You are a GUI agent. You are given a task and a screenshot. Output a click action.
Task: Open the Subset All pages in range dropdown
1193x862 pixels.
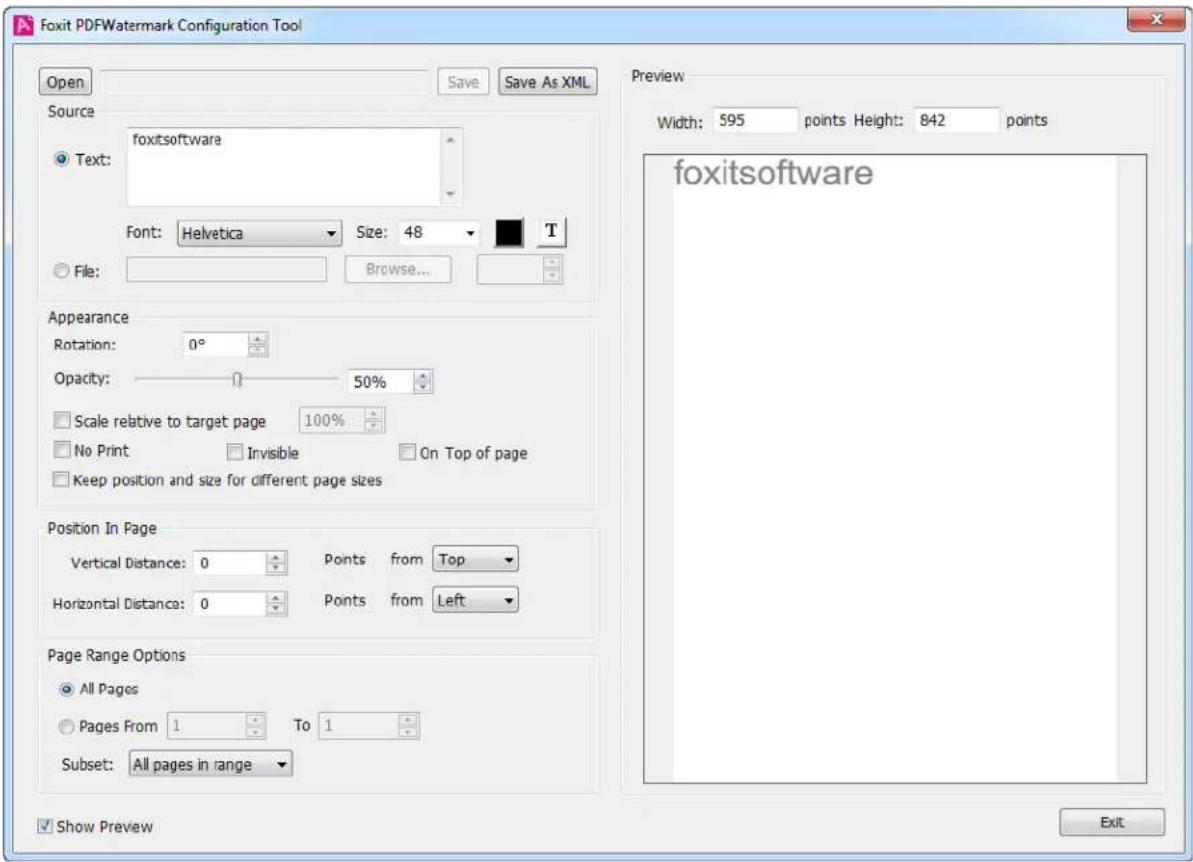click(211, 764)
